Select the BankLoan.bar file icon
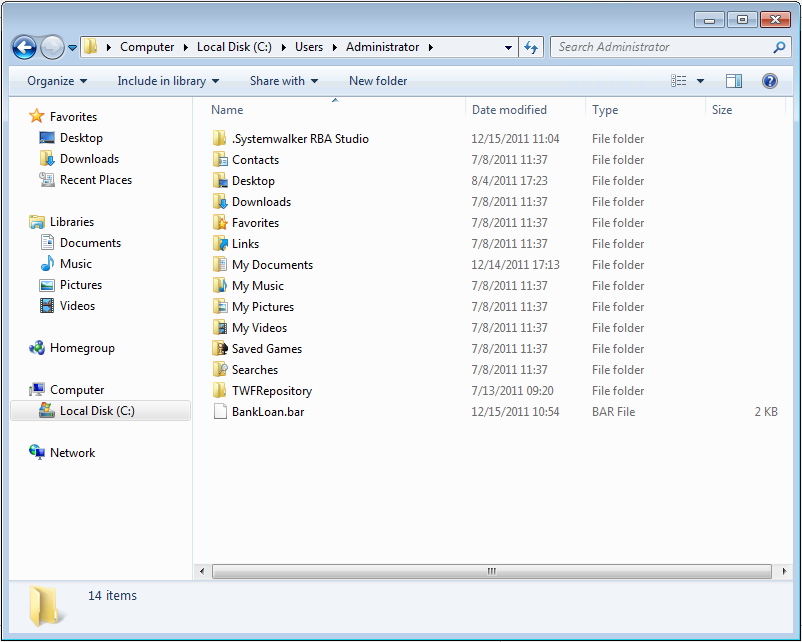Image resolution: width=802 pixels, height=642 pixels. (220, 412)
